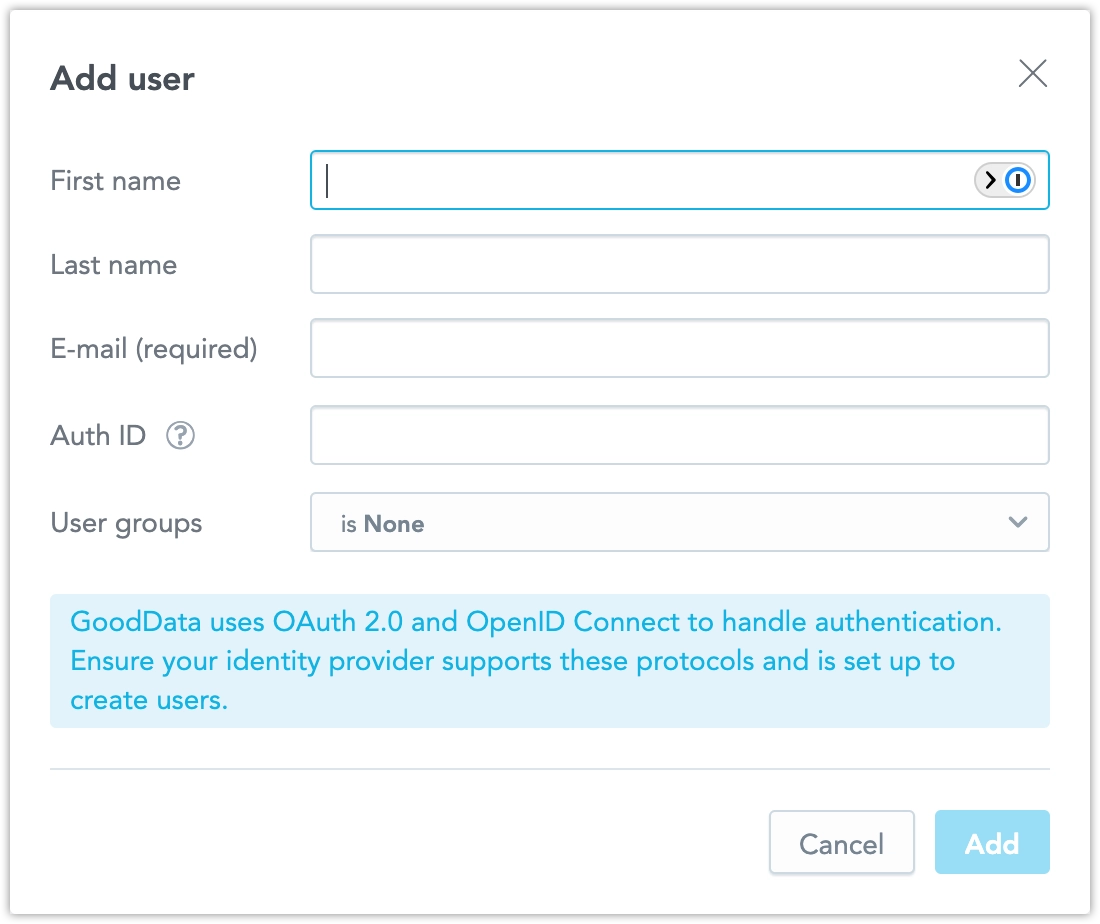
Task: Close the Add user dialog with the X
Action: pos(1032,74)
